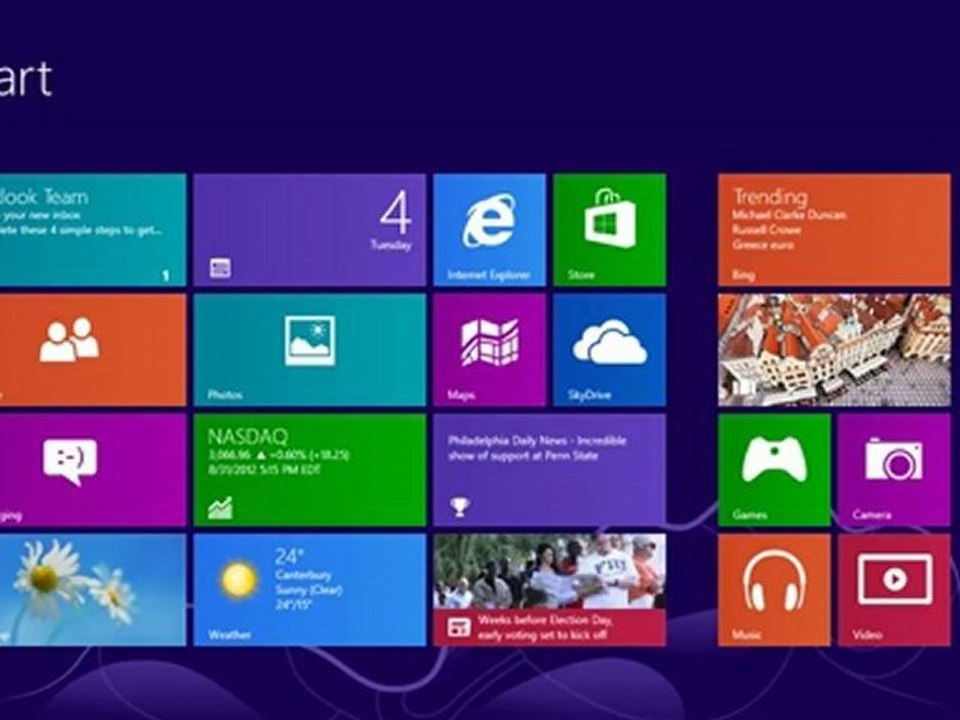Screen dimensions: 960x720
Task: Click 'Michael Clarke Duncan' trending topic
Action: coord(789,215)
